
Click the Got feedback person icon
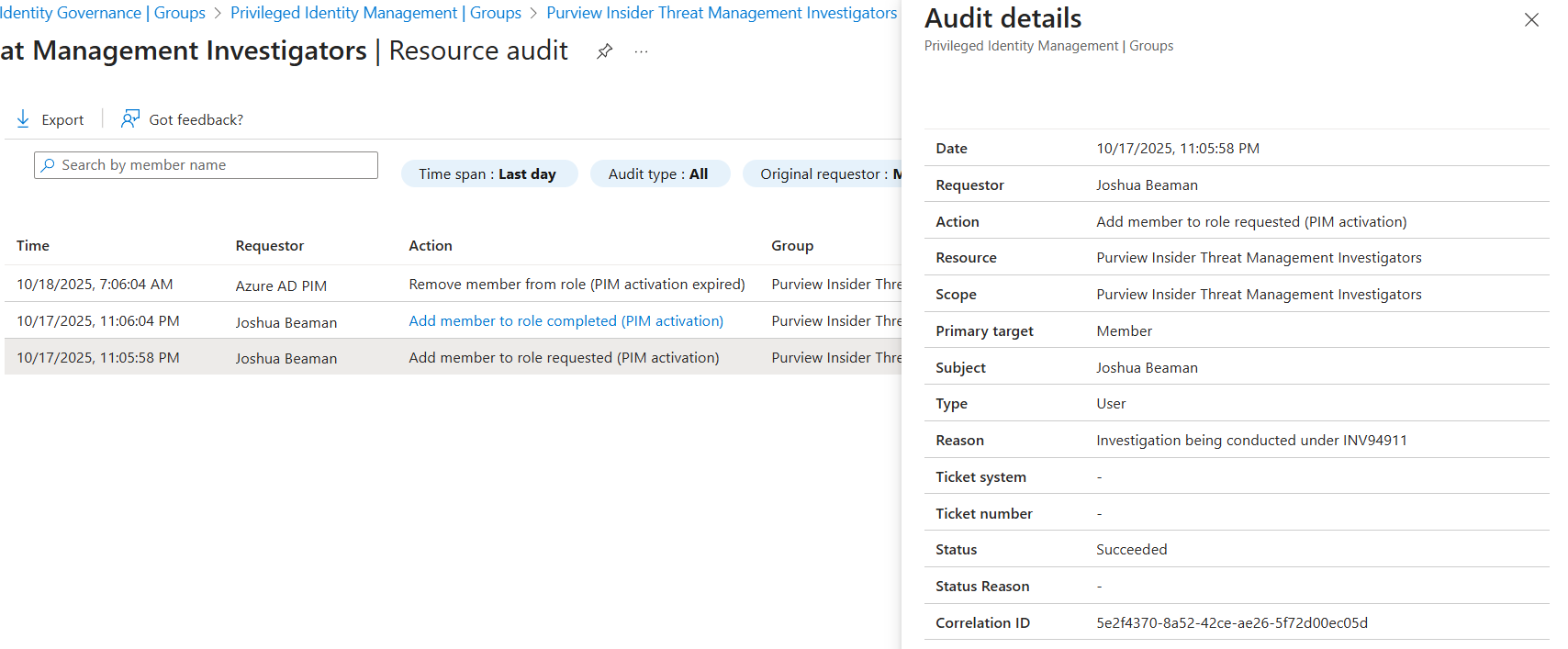click(x=130, y=119)
